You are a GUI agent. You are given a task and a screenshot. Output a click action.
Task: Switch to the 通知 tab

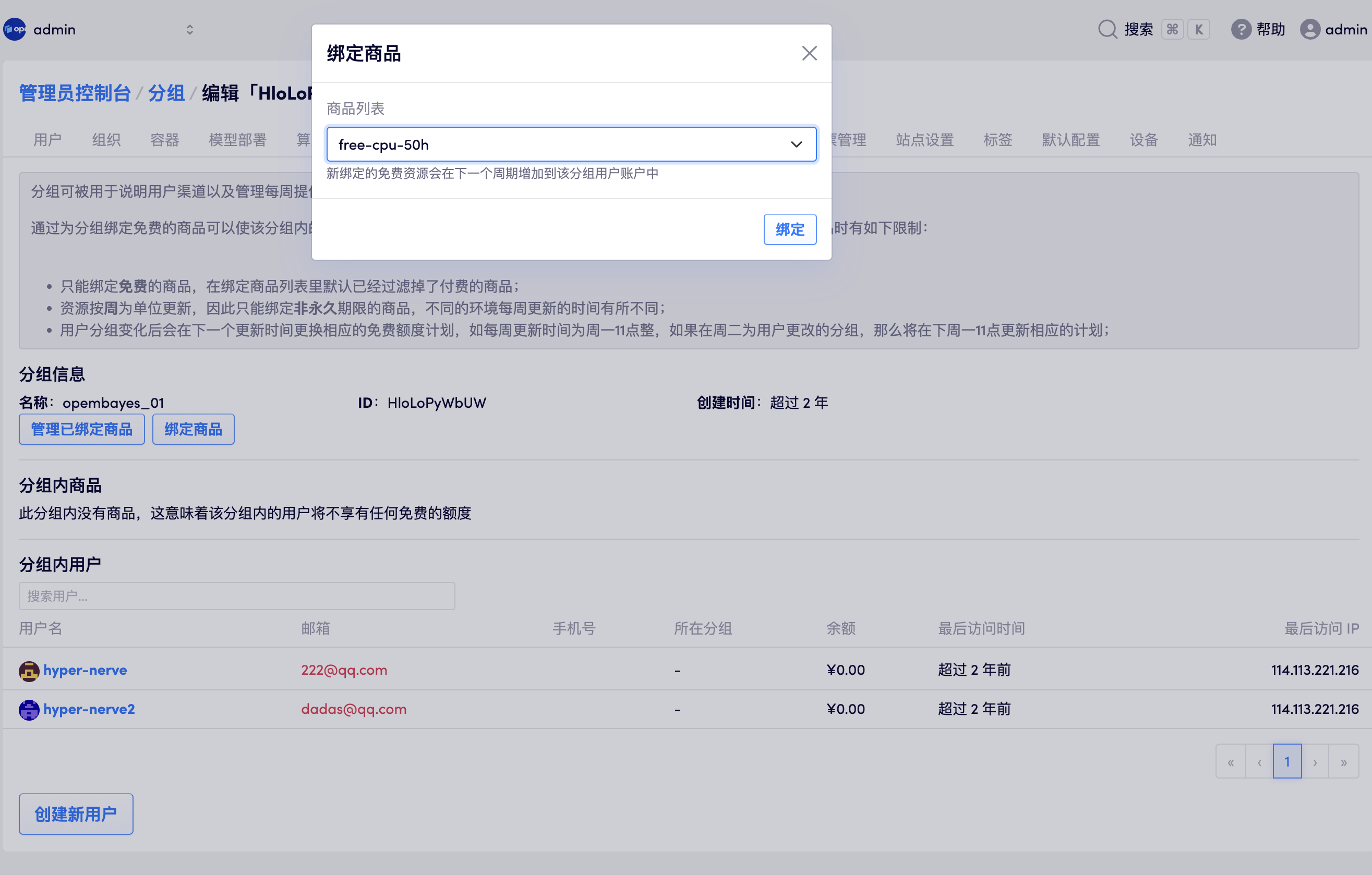click(1202, 140)
